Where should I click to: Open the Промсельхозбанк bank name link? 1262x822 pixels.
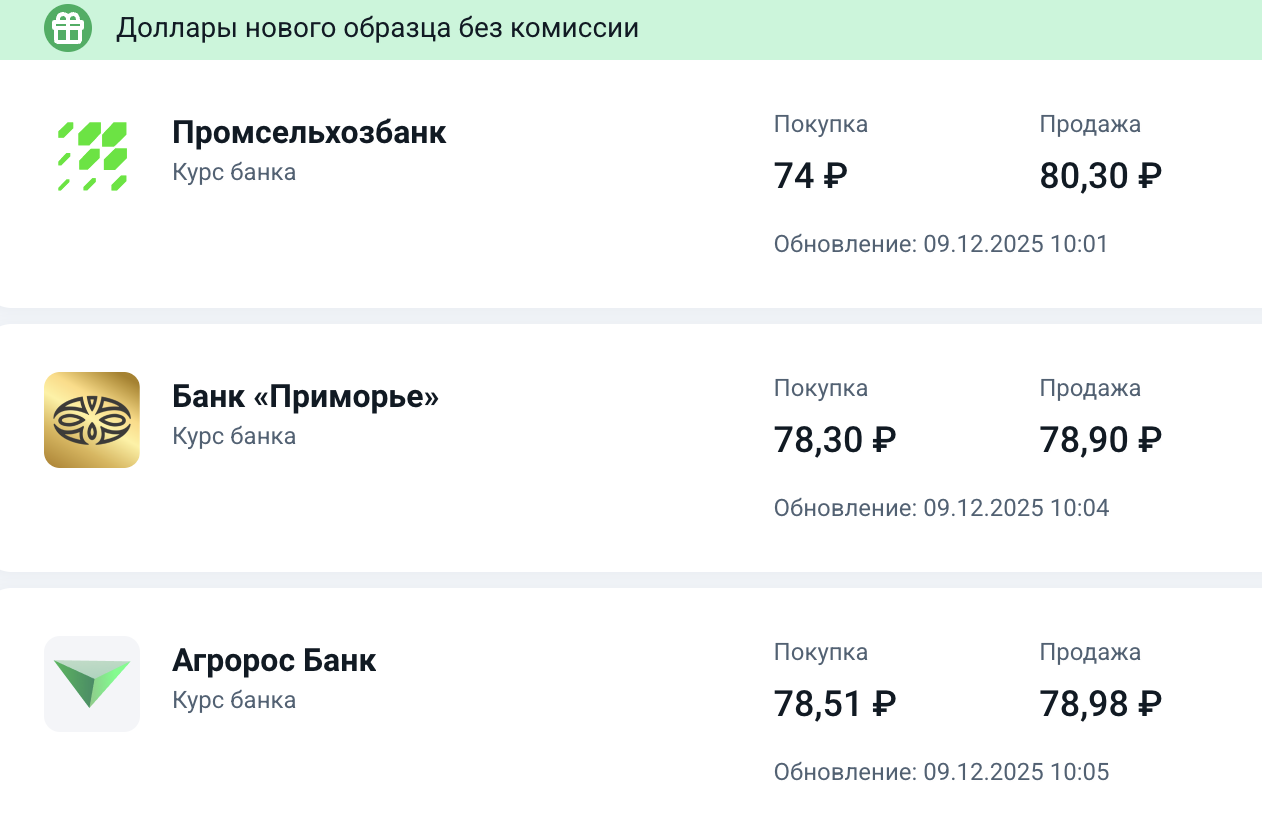(x=309, y=133)
